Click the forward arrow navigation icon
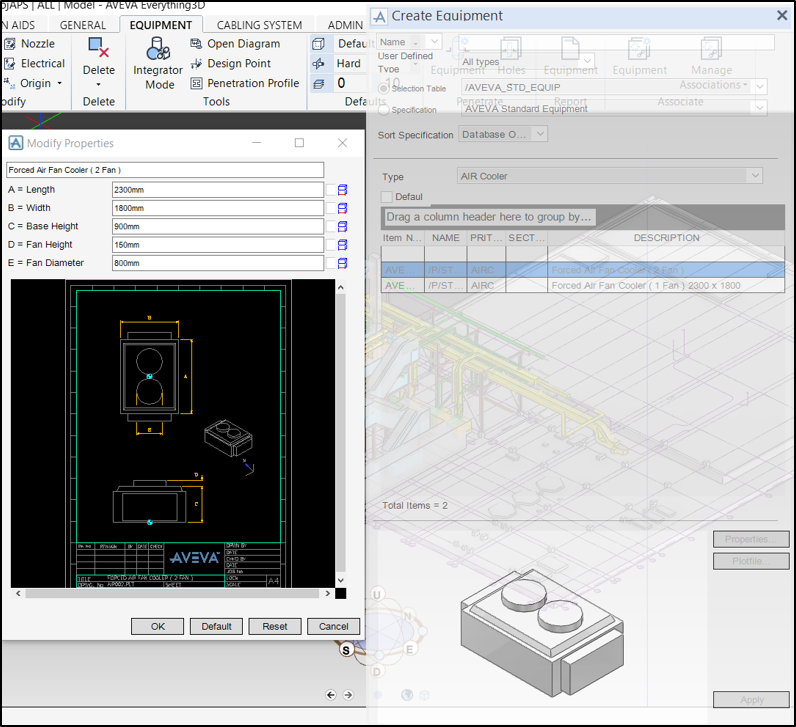Image resolution: width=796 pixels, height=727 pixels. click(x=348, y=695)
